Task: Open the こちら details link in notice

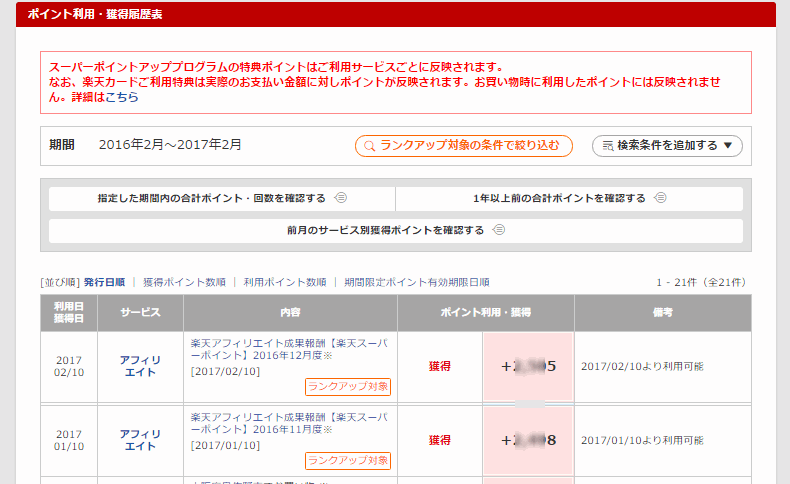Action: (x=122, y=98)
